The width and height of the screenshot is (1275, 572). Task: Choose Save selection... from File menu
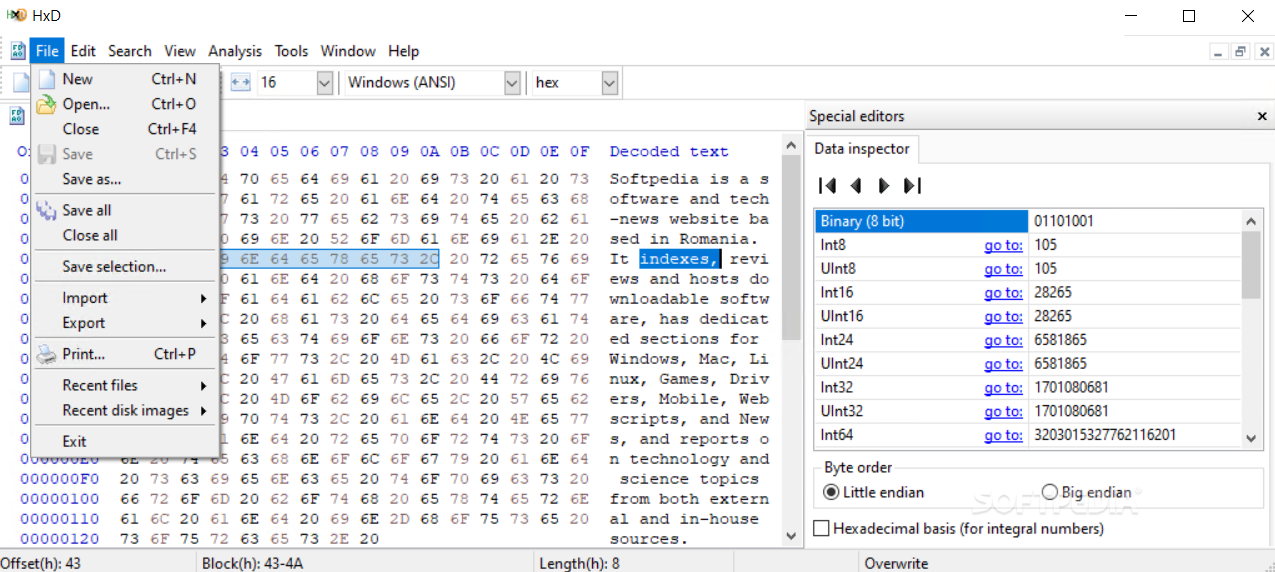pyautogui.click(x=125, y=267)
